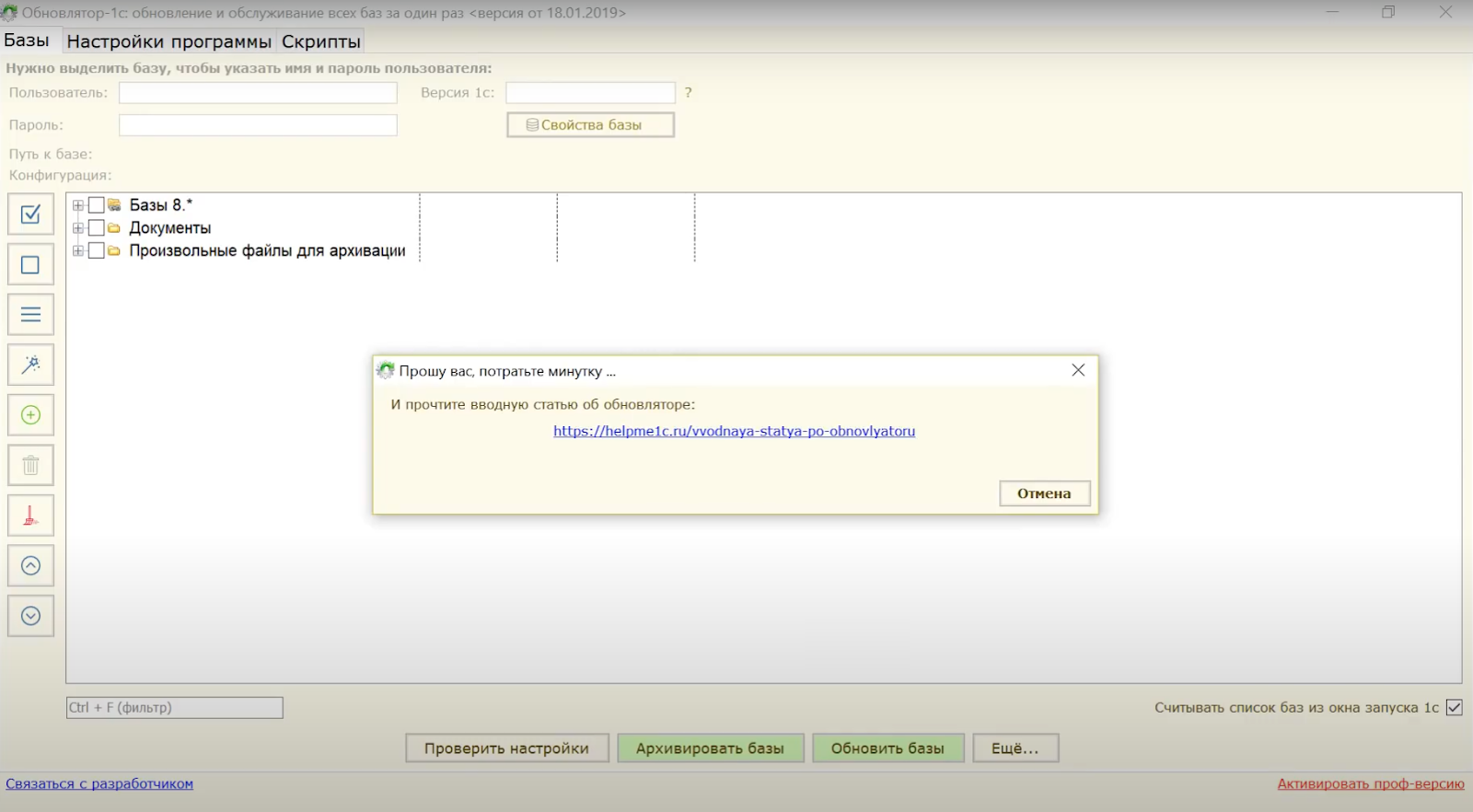The image size is (1473, 812).
Task: Click the text И прочтите вводную статью об обновляторе
Action: pos(543,404)
